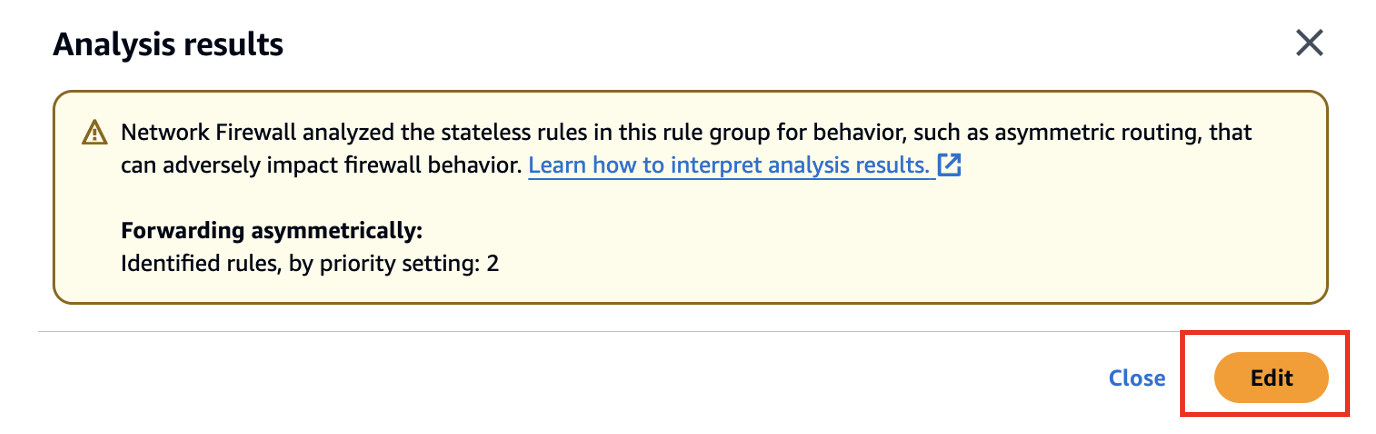Click the external link icon
Viewport: 1376px width, 434px height.
949,165
